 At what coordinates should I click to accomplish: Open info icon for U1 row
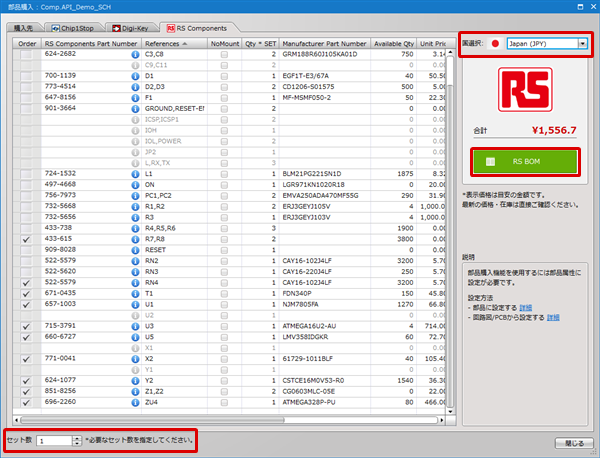click(x=135, y=305)
